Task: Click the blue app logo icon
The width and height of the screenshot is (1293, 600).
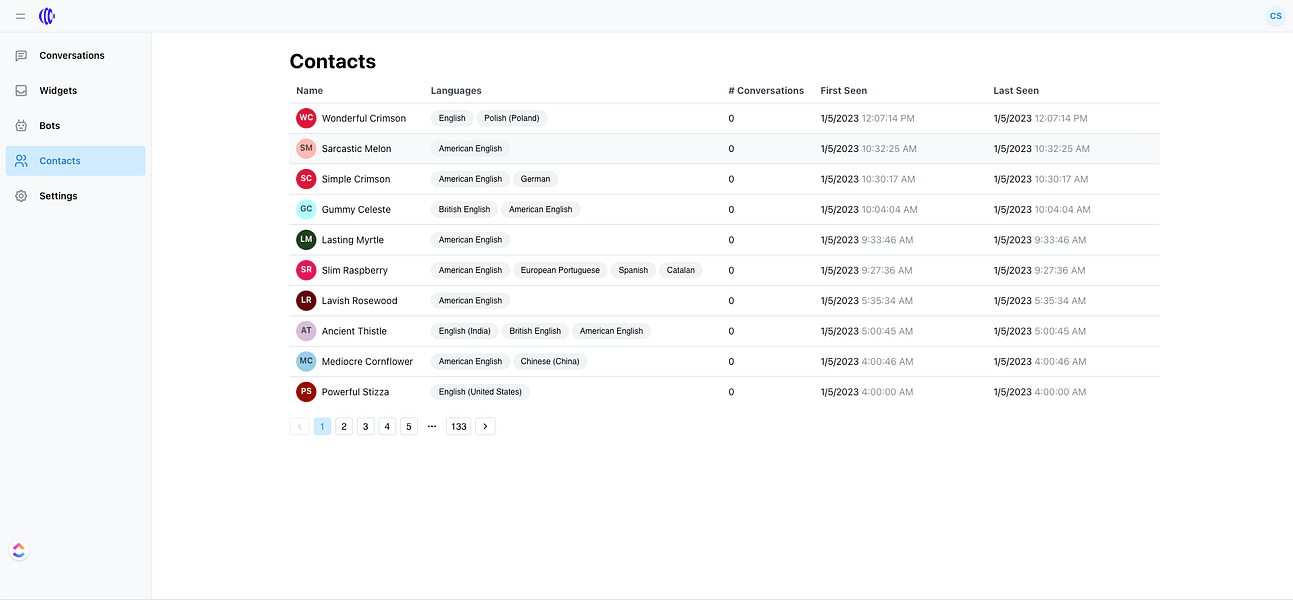Action: [x=47, y=16]
